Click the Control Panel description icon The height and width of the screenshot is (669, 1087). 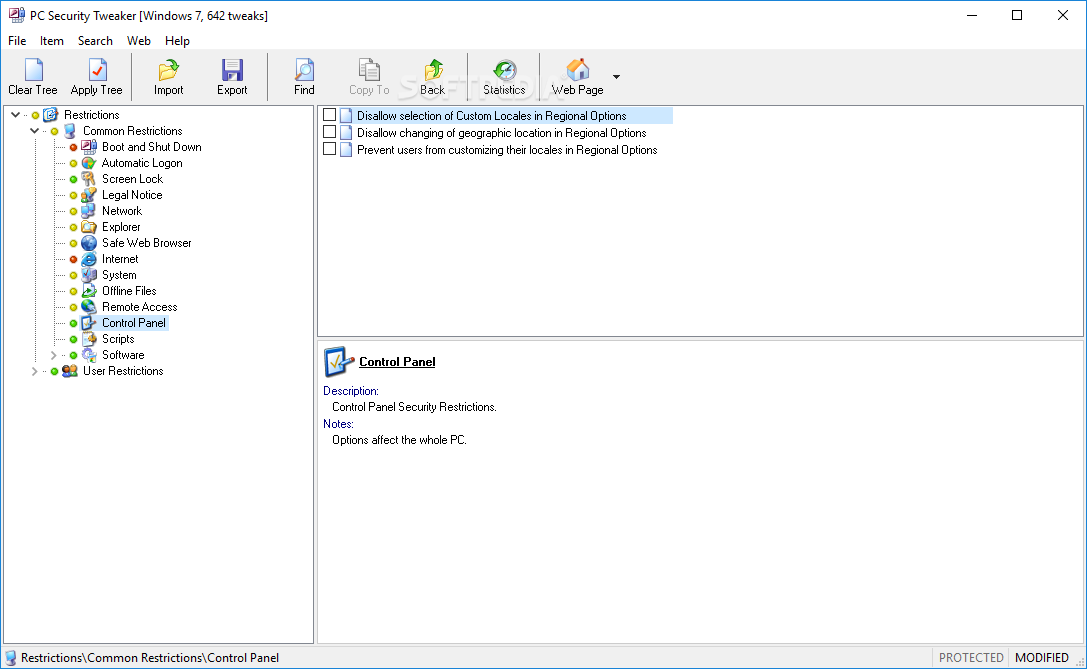coord(339,361)
